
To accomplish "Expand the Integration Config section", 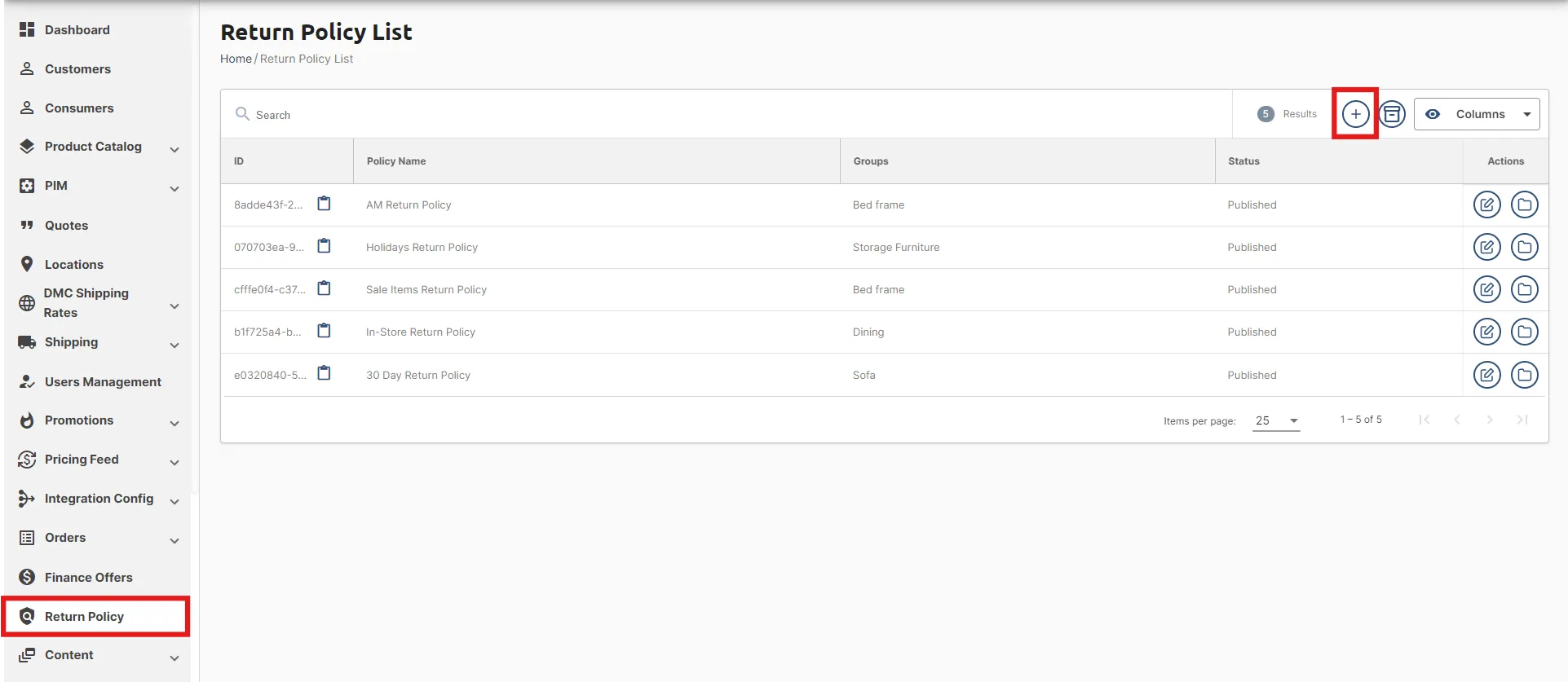I will (174, 502).
